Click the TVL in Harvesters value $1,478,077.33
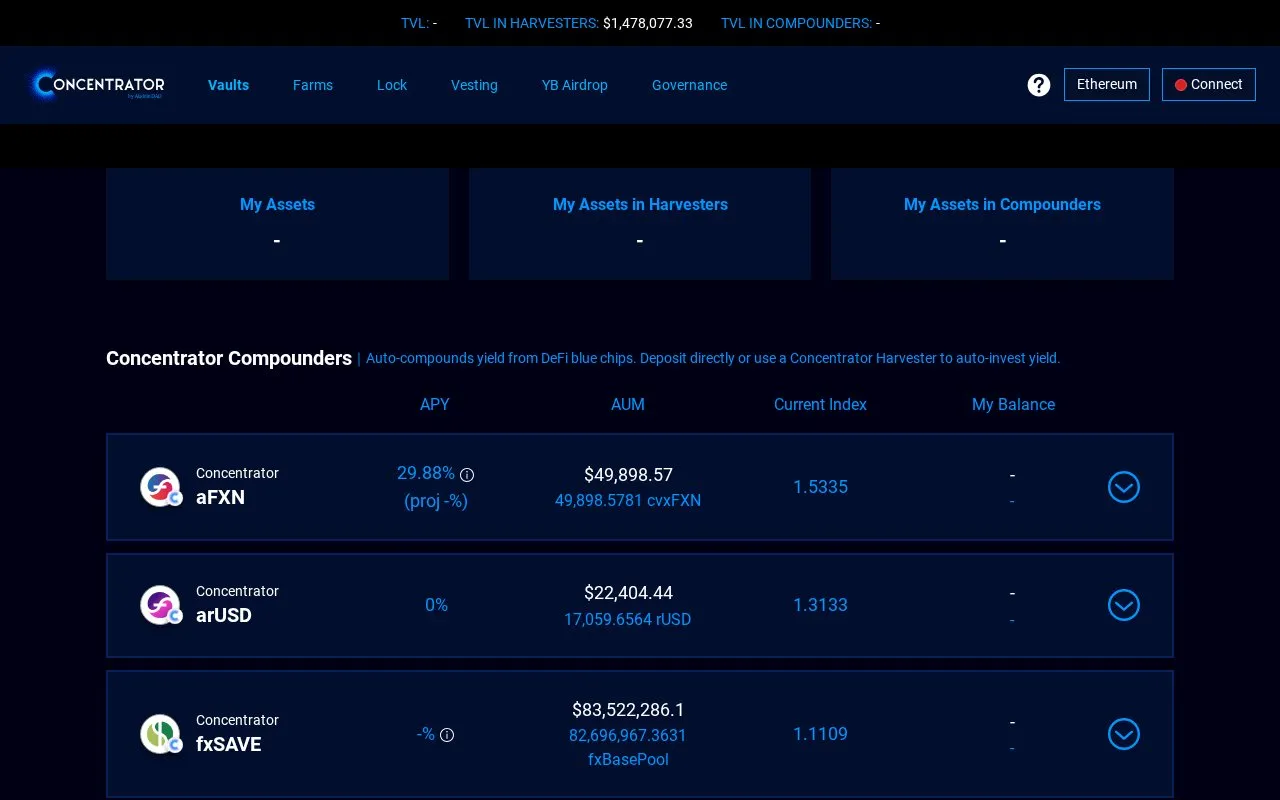The height and width of the screenshot is (800, 1280). point(648,23)
